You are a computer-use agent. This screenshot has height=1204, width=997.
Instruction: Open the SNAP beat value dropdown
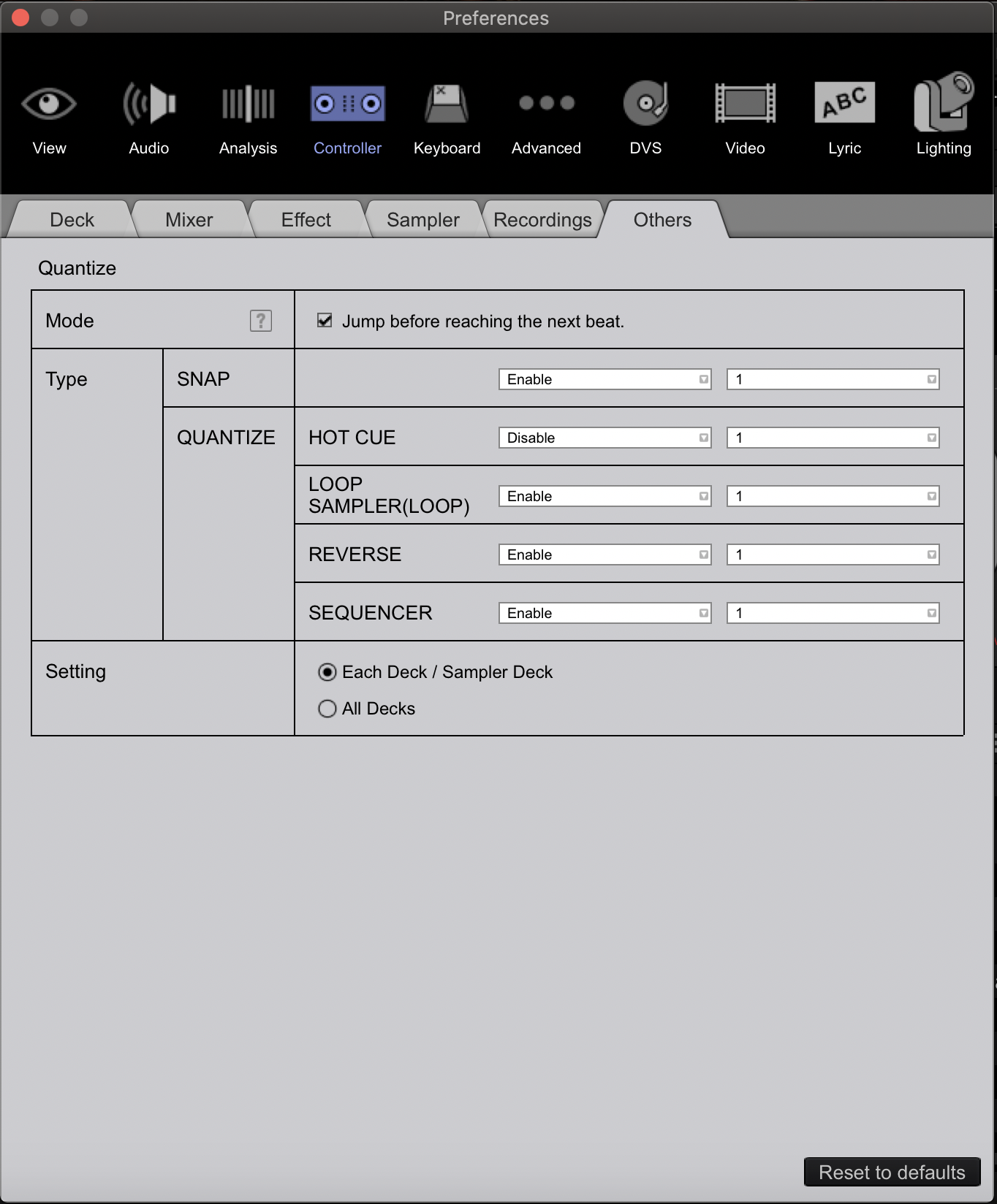(x=833, y=379)
